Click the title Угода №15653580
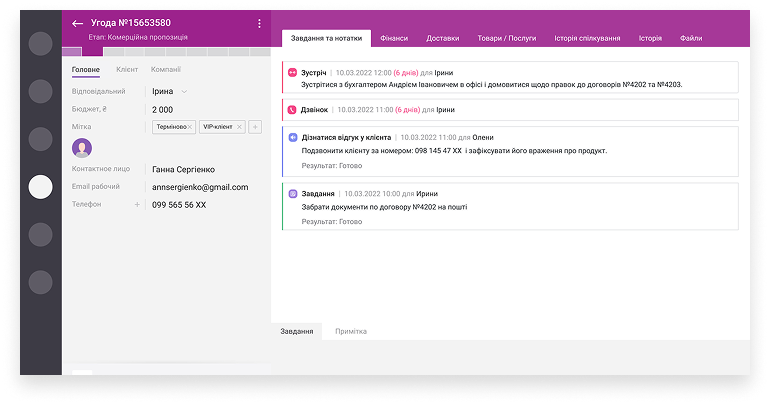This screenshot has height=405, width=770. (131, 23)
